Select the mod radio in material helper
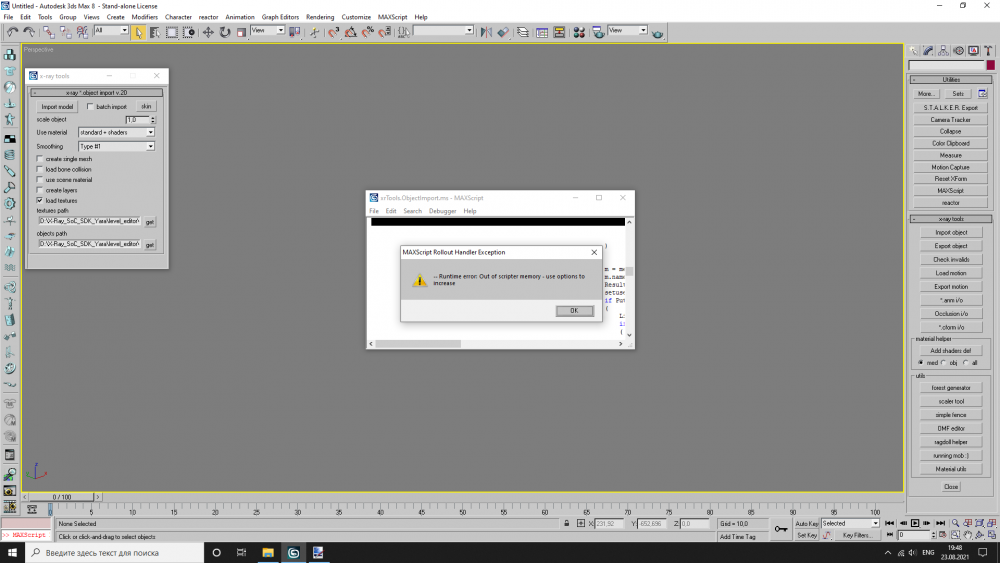Viewport: 1000px width, 563px height. (x=921, y=363)
